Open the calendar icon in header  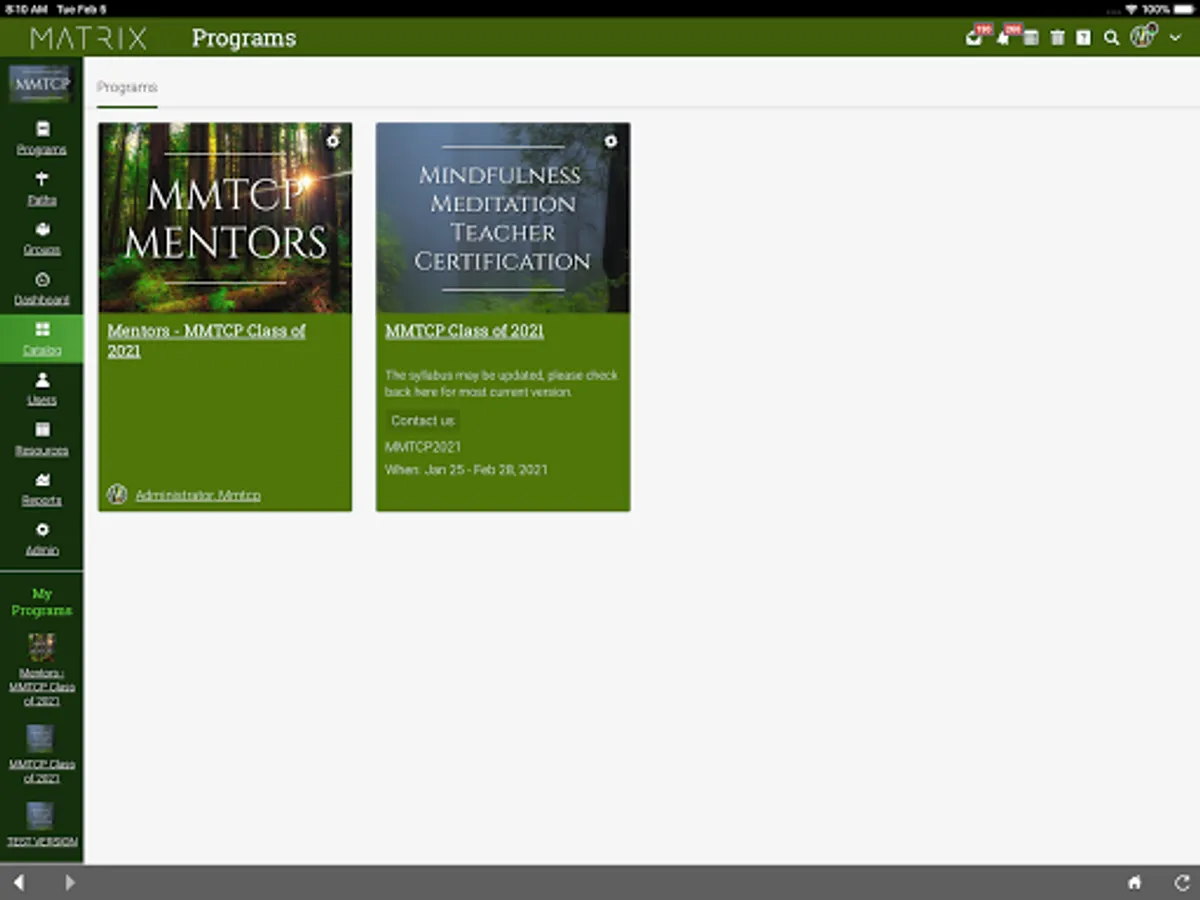1031,38
